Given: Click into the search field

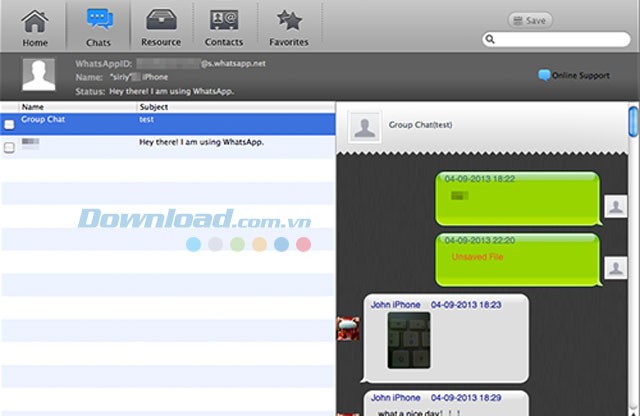Looking at the screenshot, I should [x=556, y=39].
